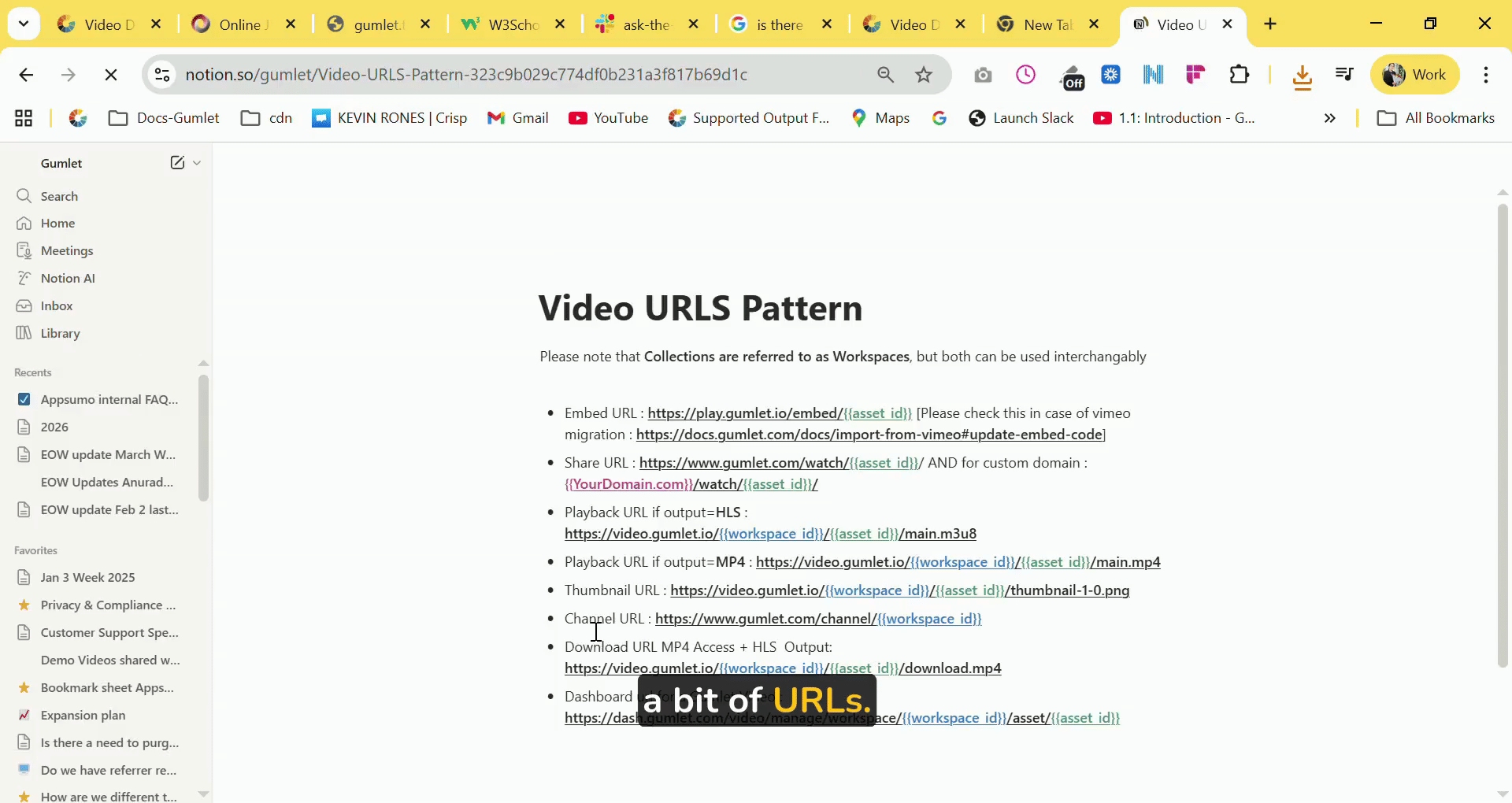Open the Inbox in sidebar
The height and width of the screenshot is (803, 1512).
57,305
